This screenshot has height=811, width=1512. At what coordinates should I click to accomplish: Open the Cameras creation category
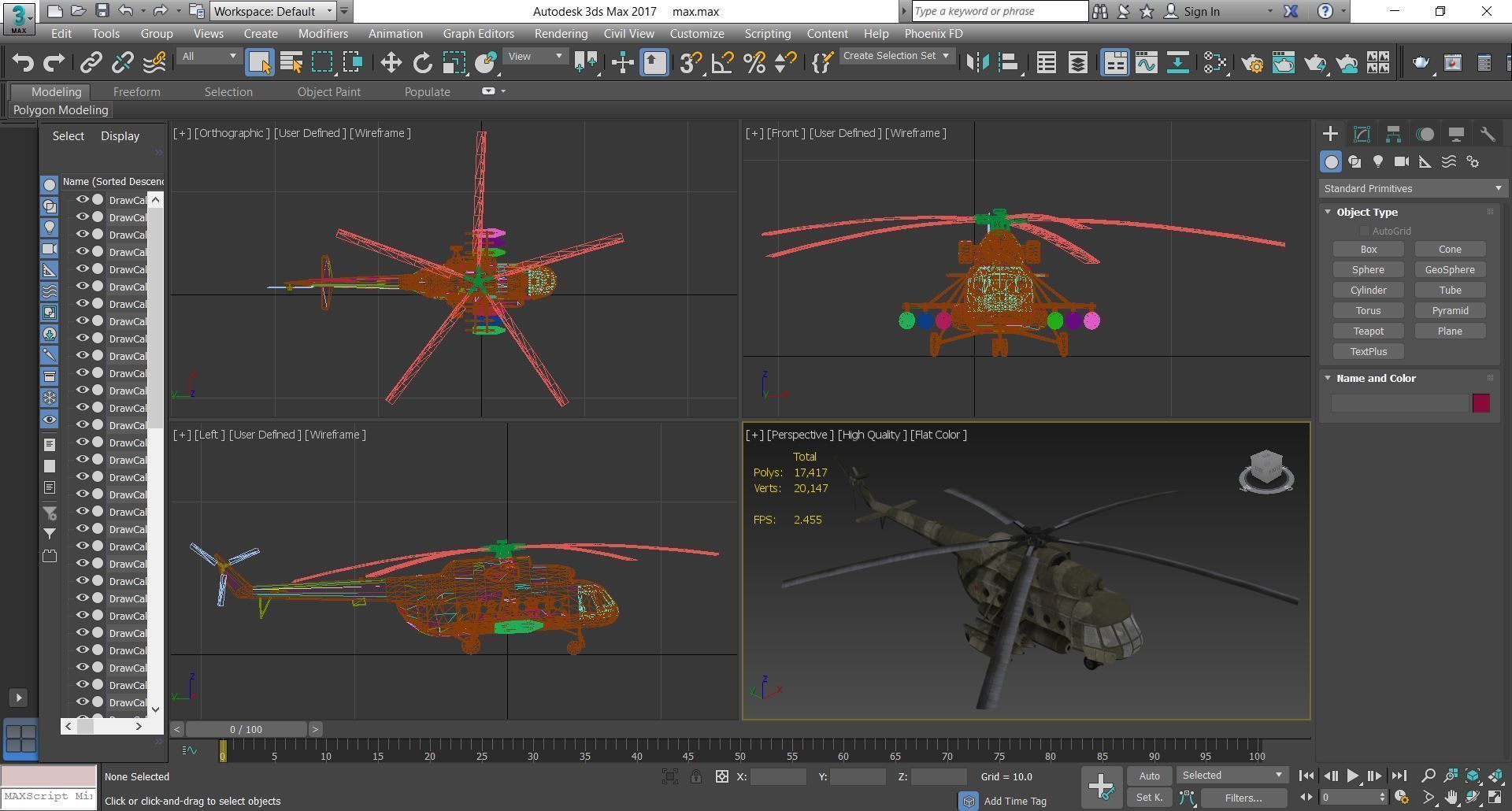(x=1402, y=161)
